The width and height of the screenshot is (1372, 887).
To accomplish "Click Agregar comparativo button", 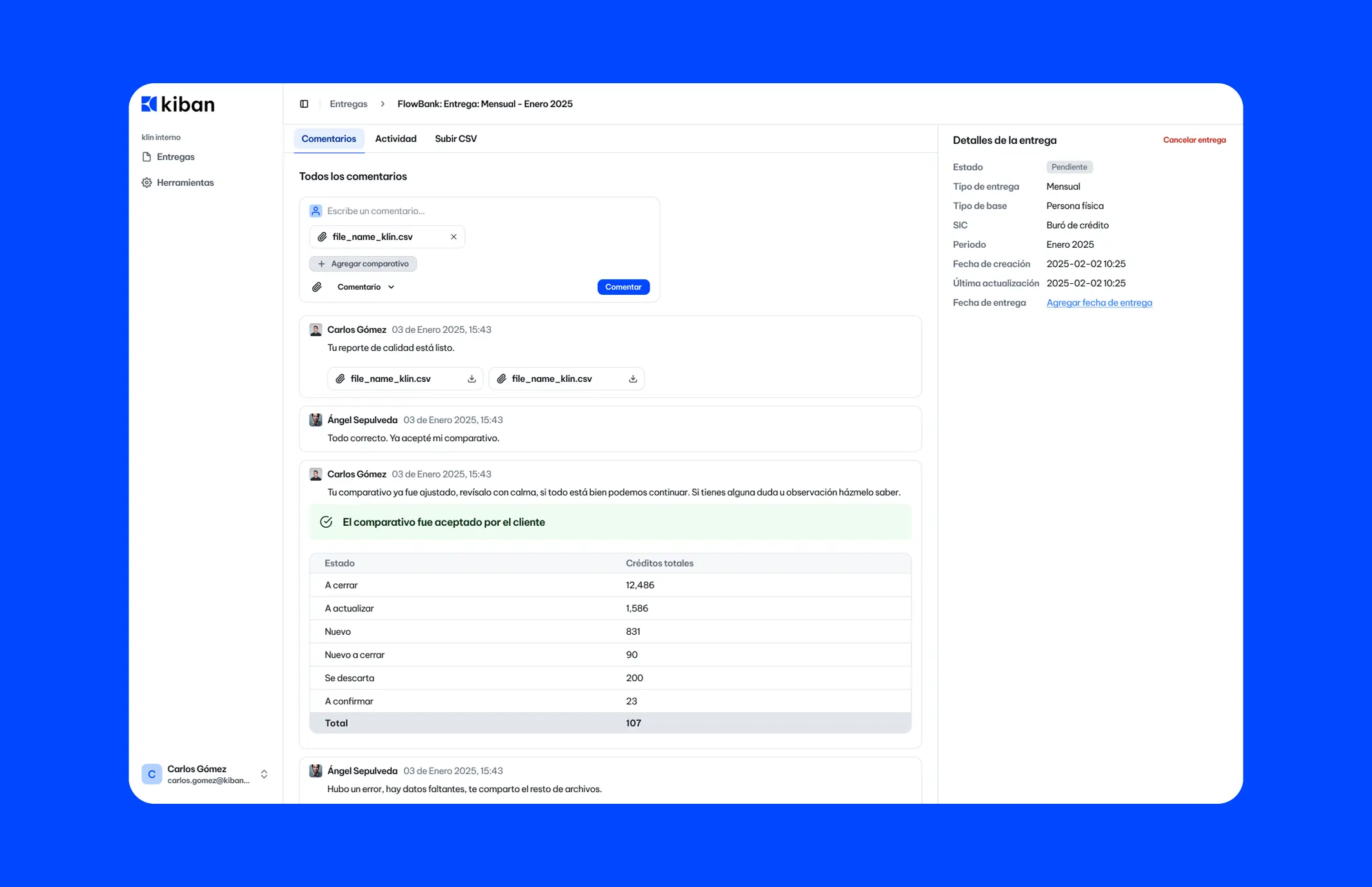I will point(363,264).
